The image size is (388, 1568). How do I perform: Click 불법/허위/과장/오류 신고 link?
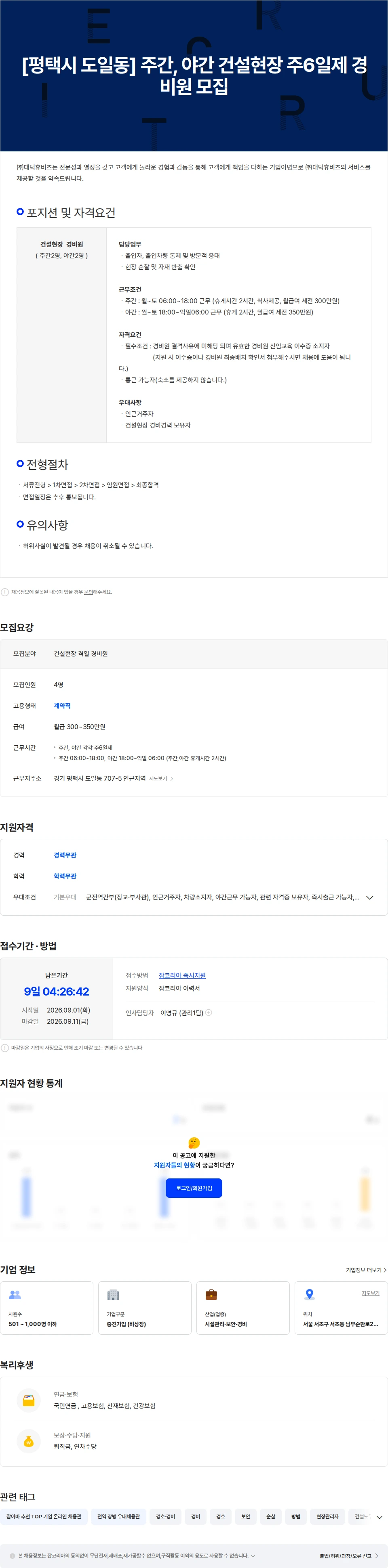[x=349, y=1556]
